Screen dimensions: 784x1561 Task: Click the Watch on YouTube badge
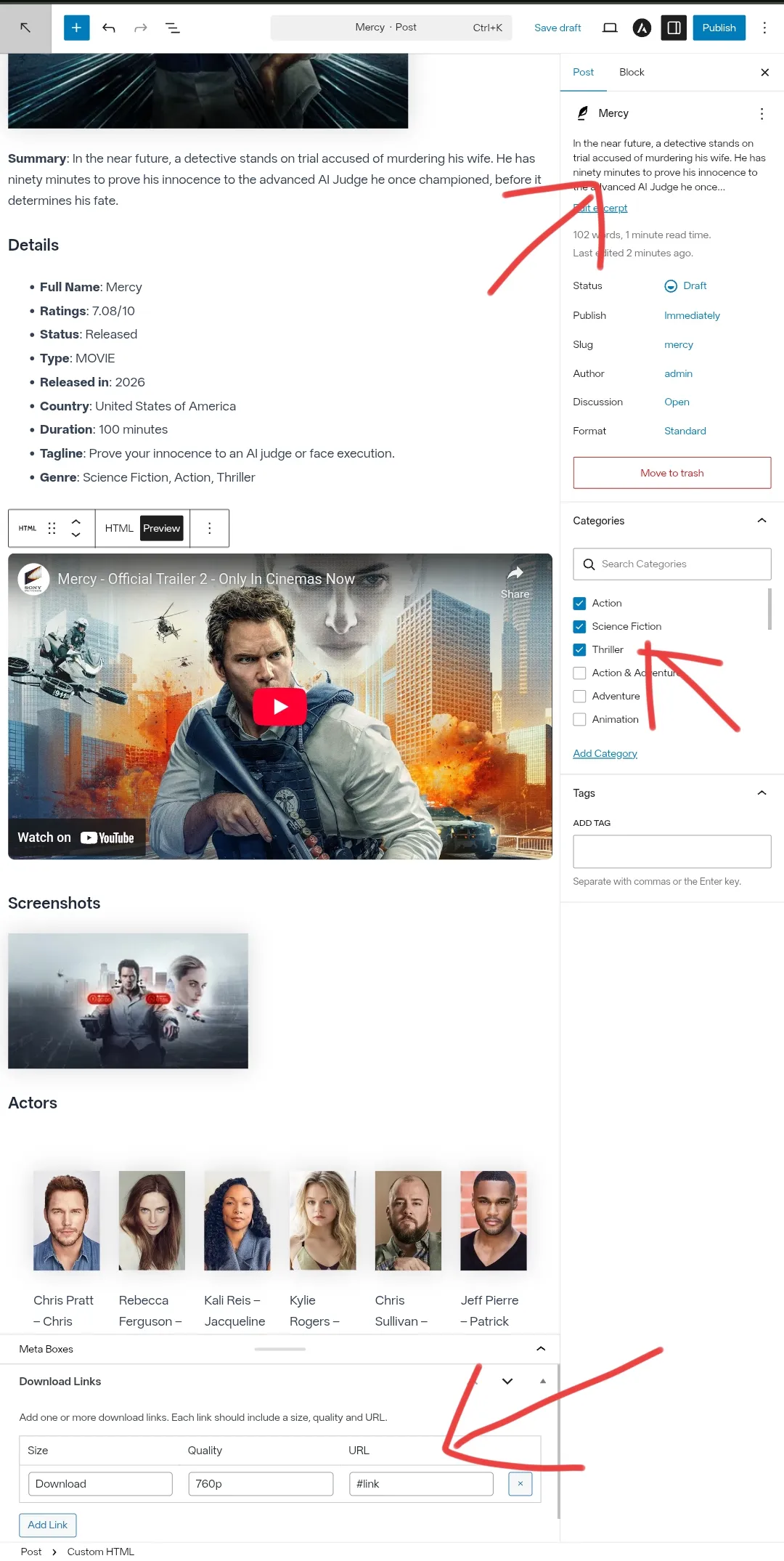pyautogui.click(x=76, y=838)
